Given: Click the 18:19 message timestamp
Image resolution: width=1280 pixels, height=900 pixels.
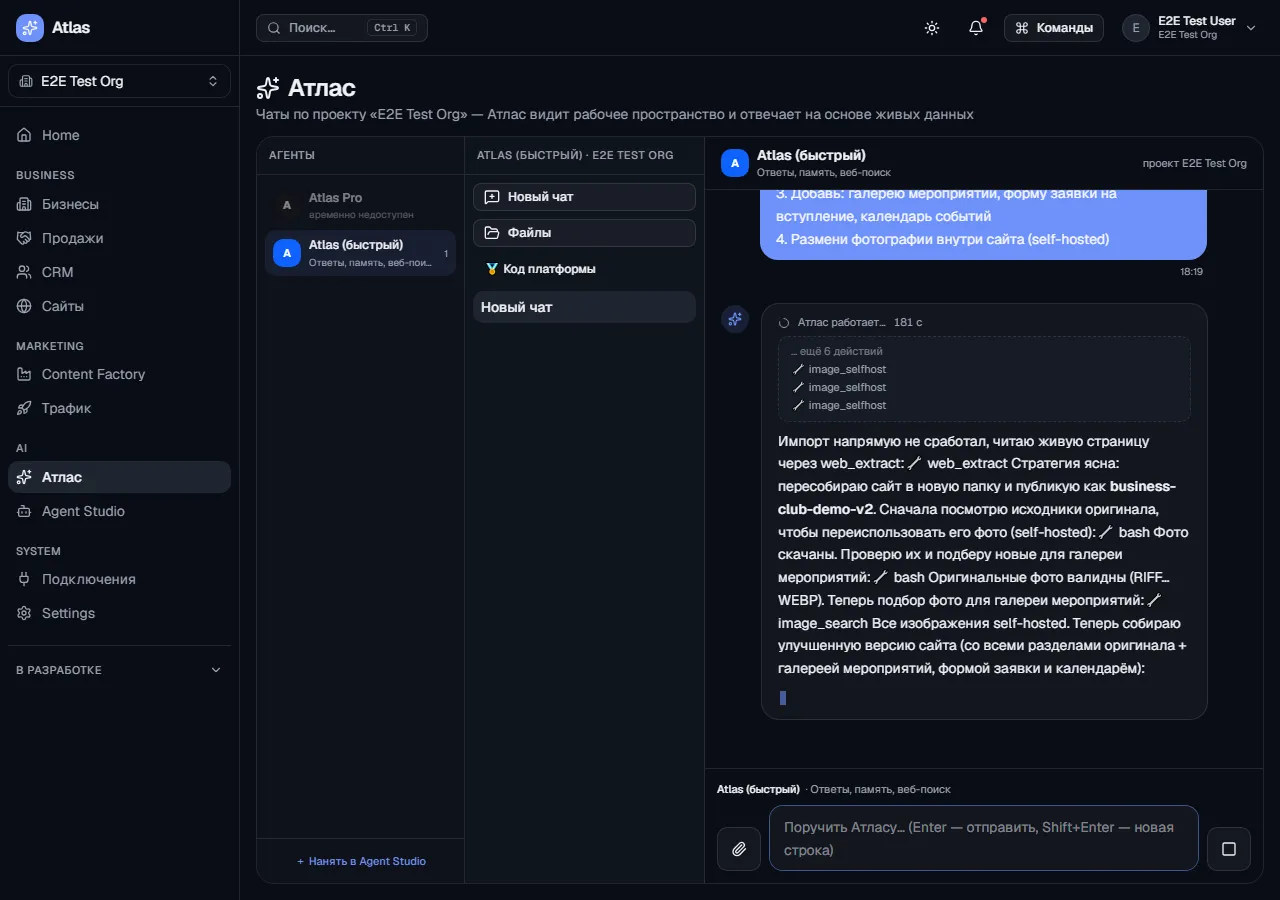Looking at the screenshot, I should point(1191,271).
